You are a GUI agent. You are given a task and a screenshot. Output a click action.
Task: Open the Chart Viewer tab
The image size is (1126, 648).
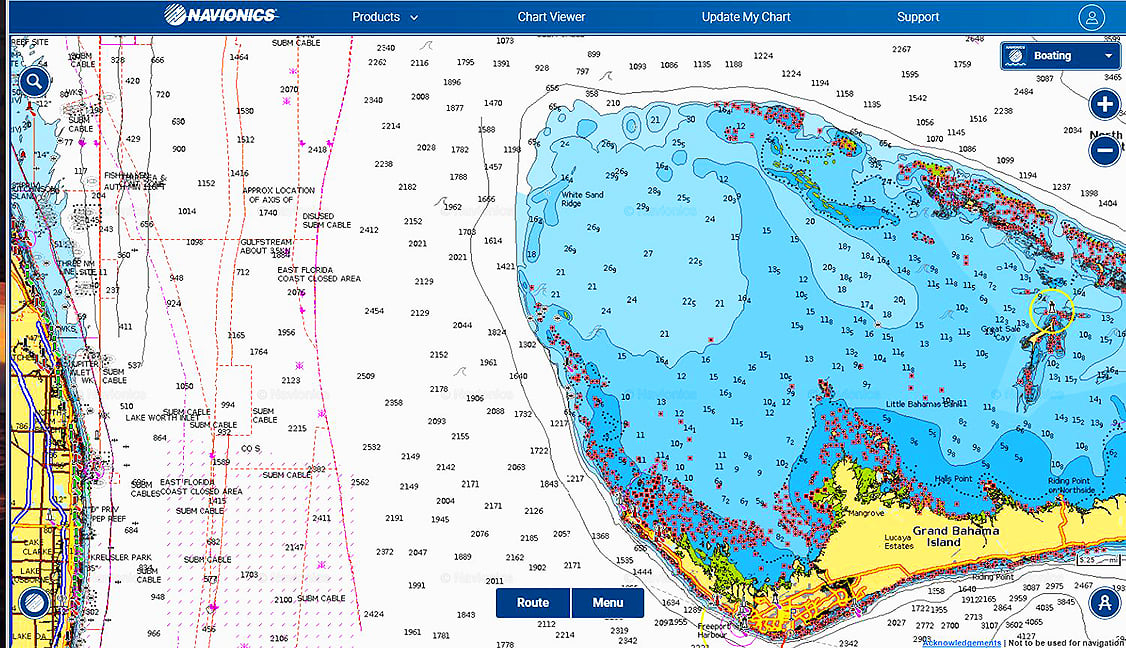tap(551, 17)
